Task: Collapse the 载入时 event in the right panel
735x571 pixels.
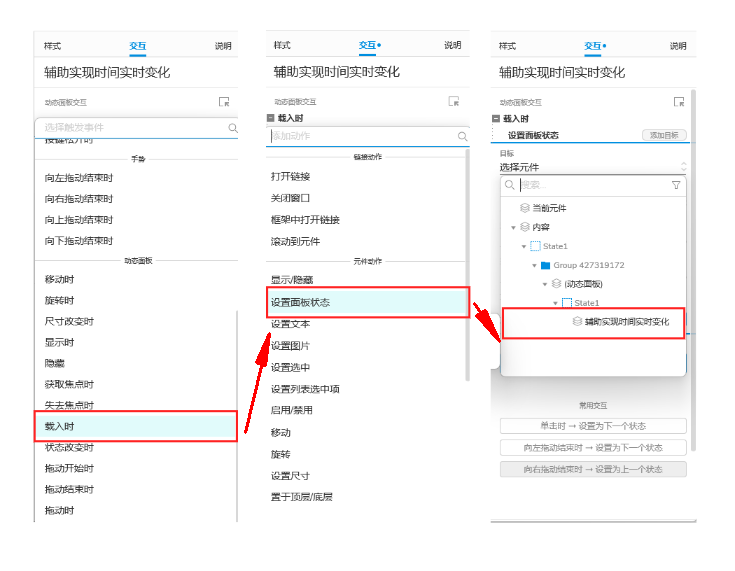Action: point(497,118)
